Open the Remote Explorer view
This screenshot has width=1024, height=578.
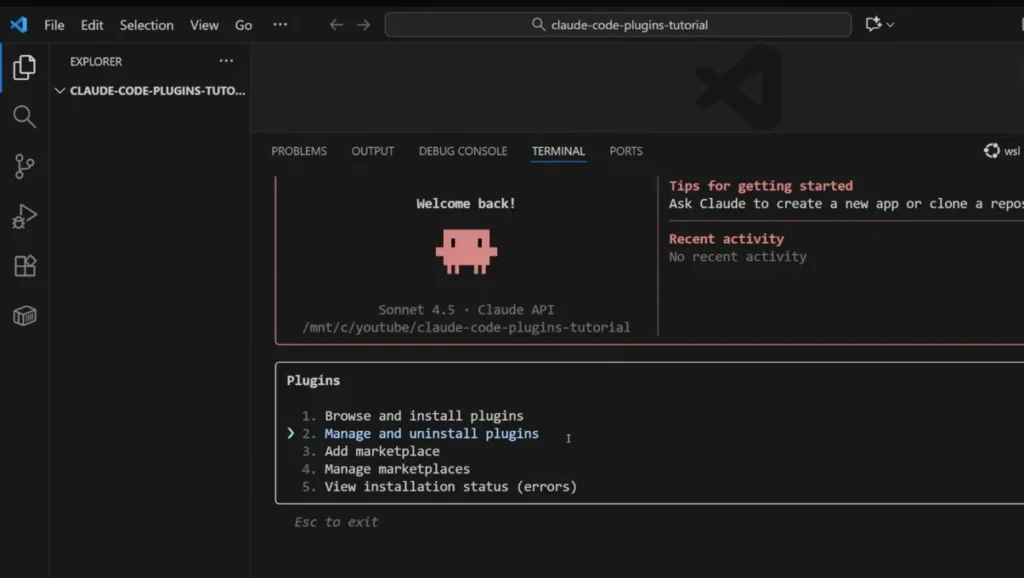[24, 314]
